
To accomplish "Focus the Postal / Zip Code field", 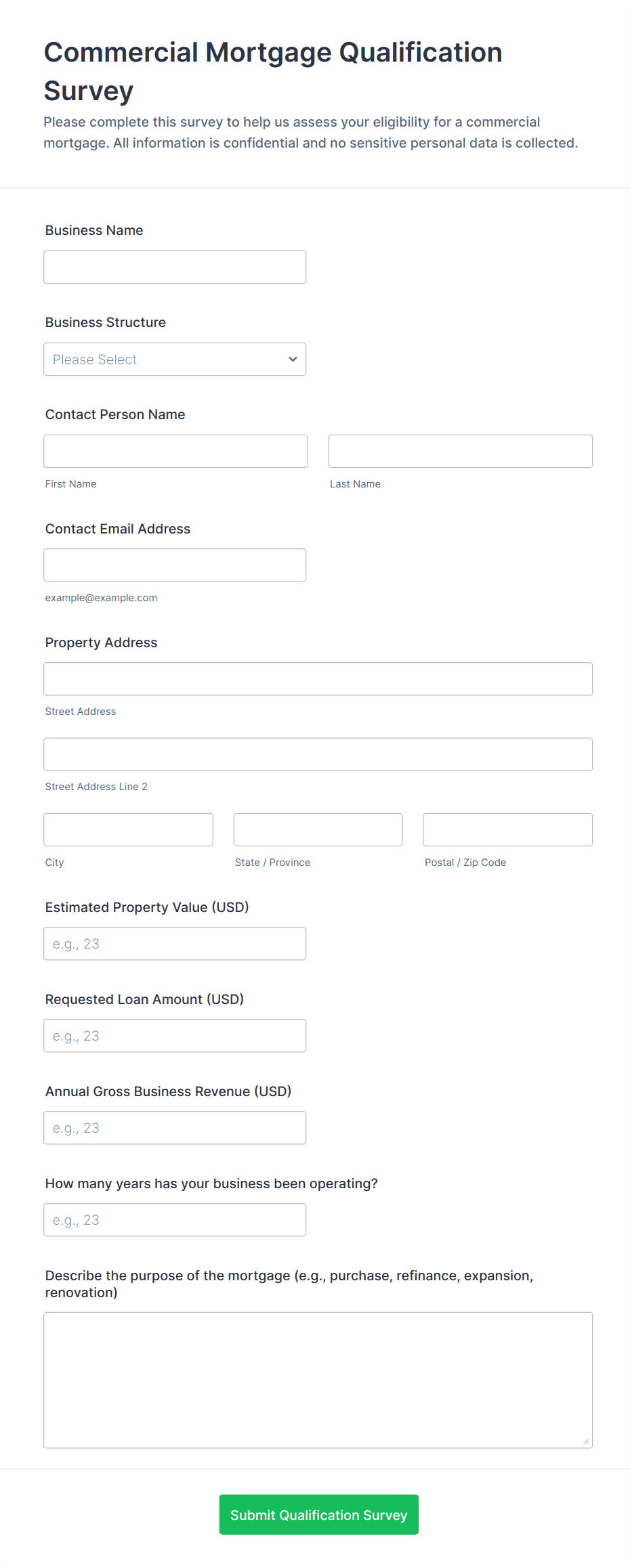I will pos(507,829).
